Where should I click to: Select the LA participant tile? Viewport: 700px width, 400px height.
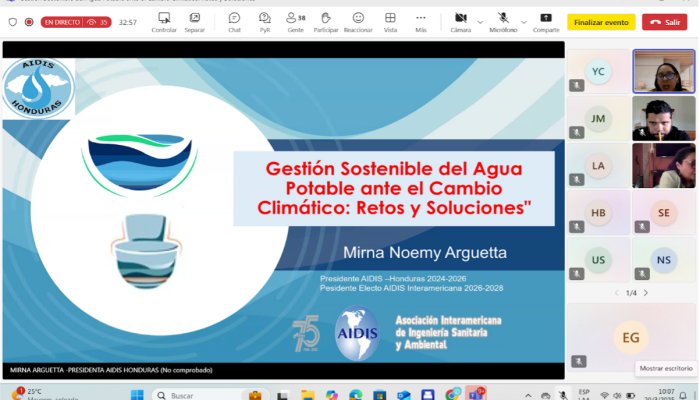pyautogui.click(x=598, y=166)
